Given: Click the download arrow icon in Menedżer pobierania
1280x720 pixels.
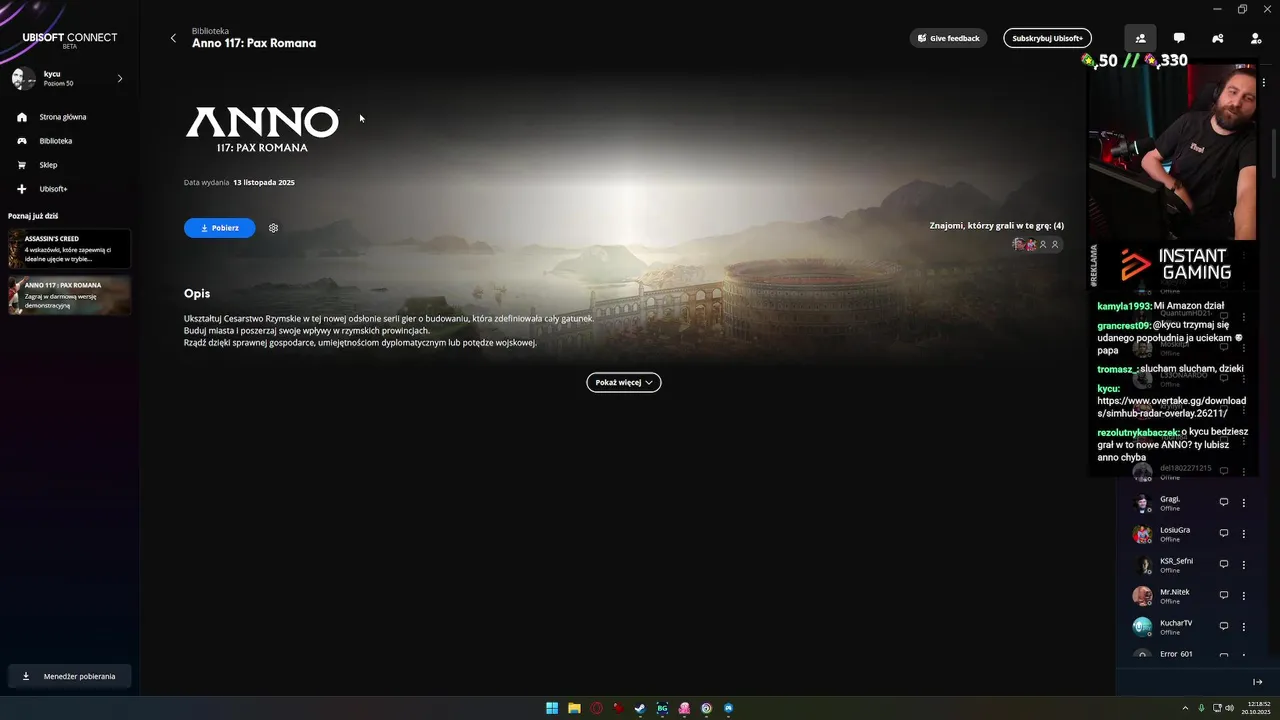Looking at the screenshot, I should pyautogui.click(x=26, y=676).
